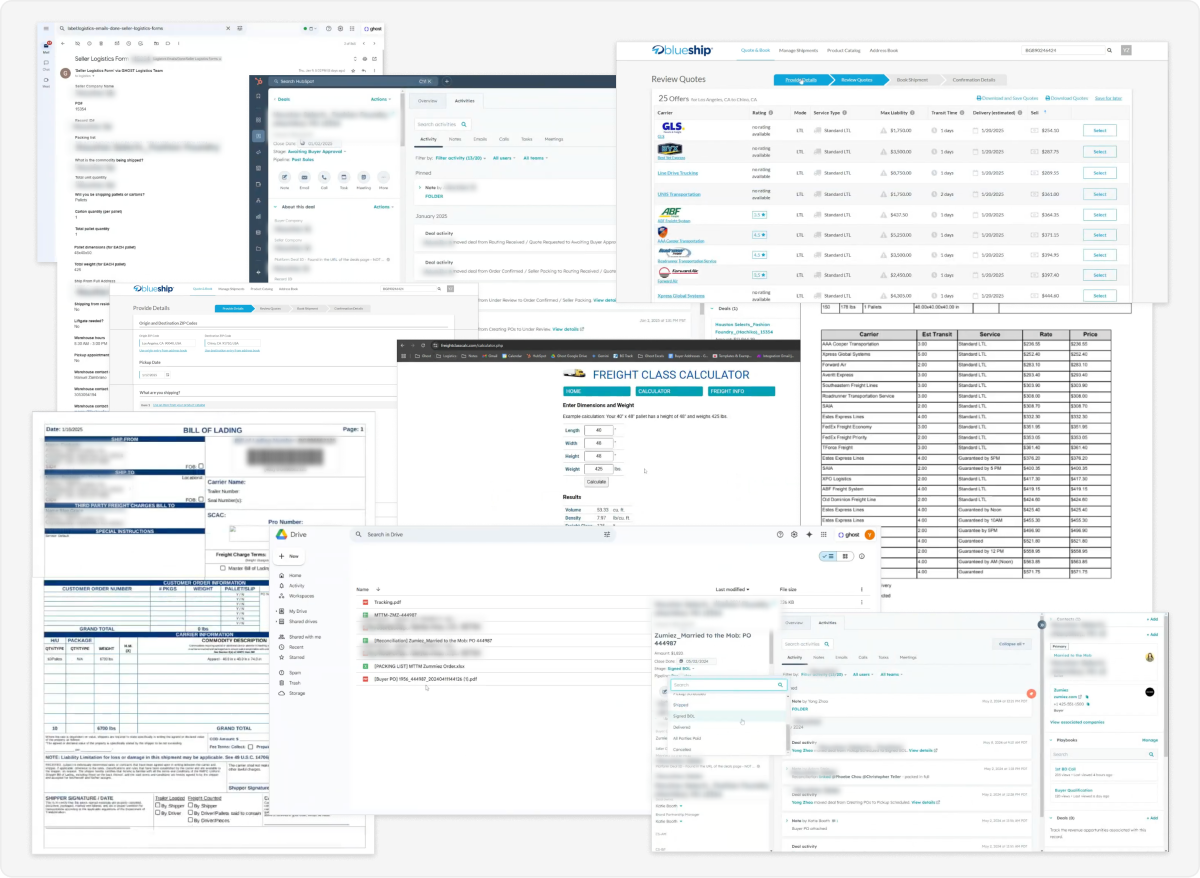
Task: Click the Email icon in HubSpot deal panel
Action: [304, 176]
